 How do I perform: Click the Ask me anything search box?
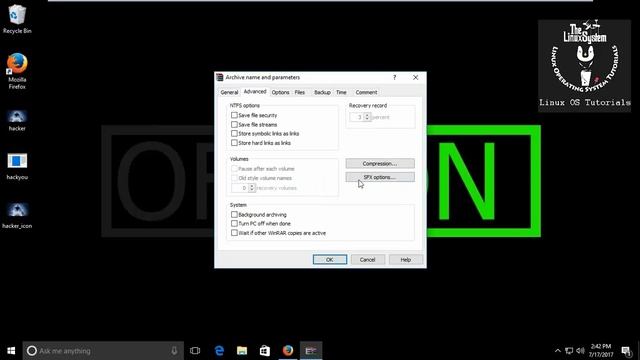tap(103, 351)
